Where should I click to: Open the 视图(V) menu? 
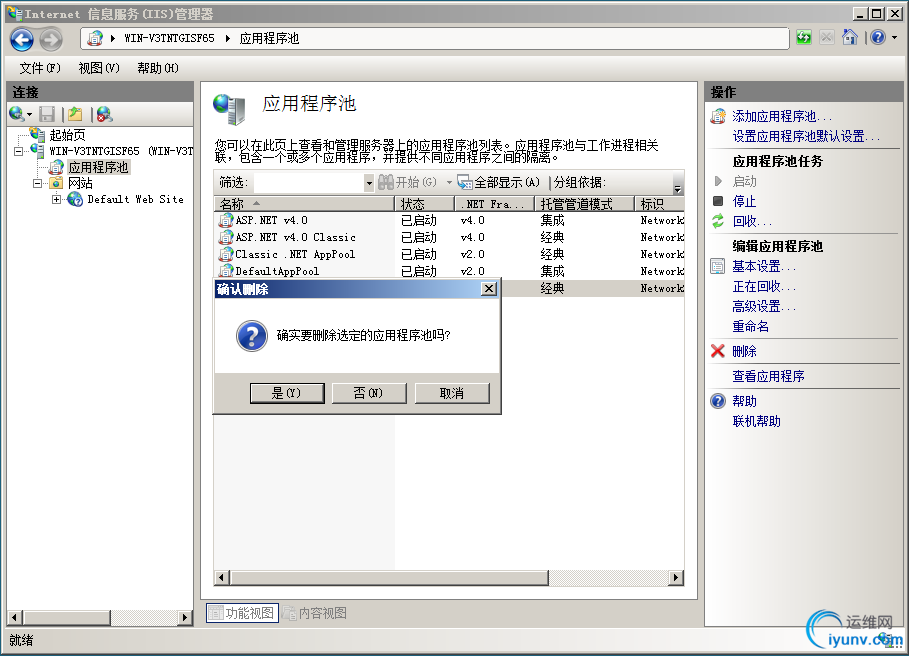pyautogui.click(x=99, y=68)
